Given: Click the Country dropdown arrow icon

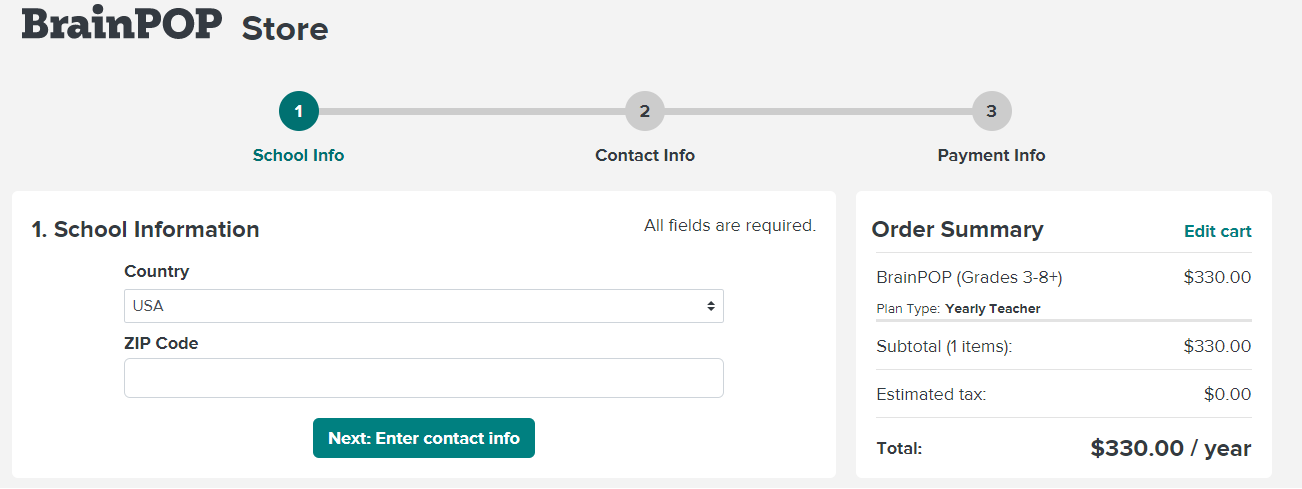Looking at the screenshot, I should [x=711, y=306].
